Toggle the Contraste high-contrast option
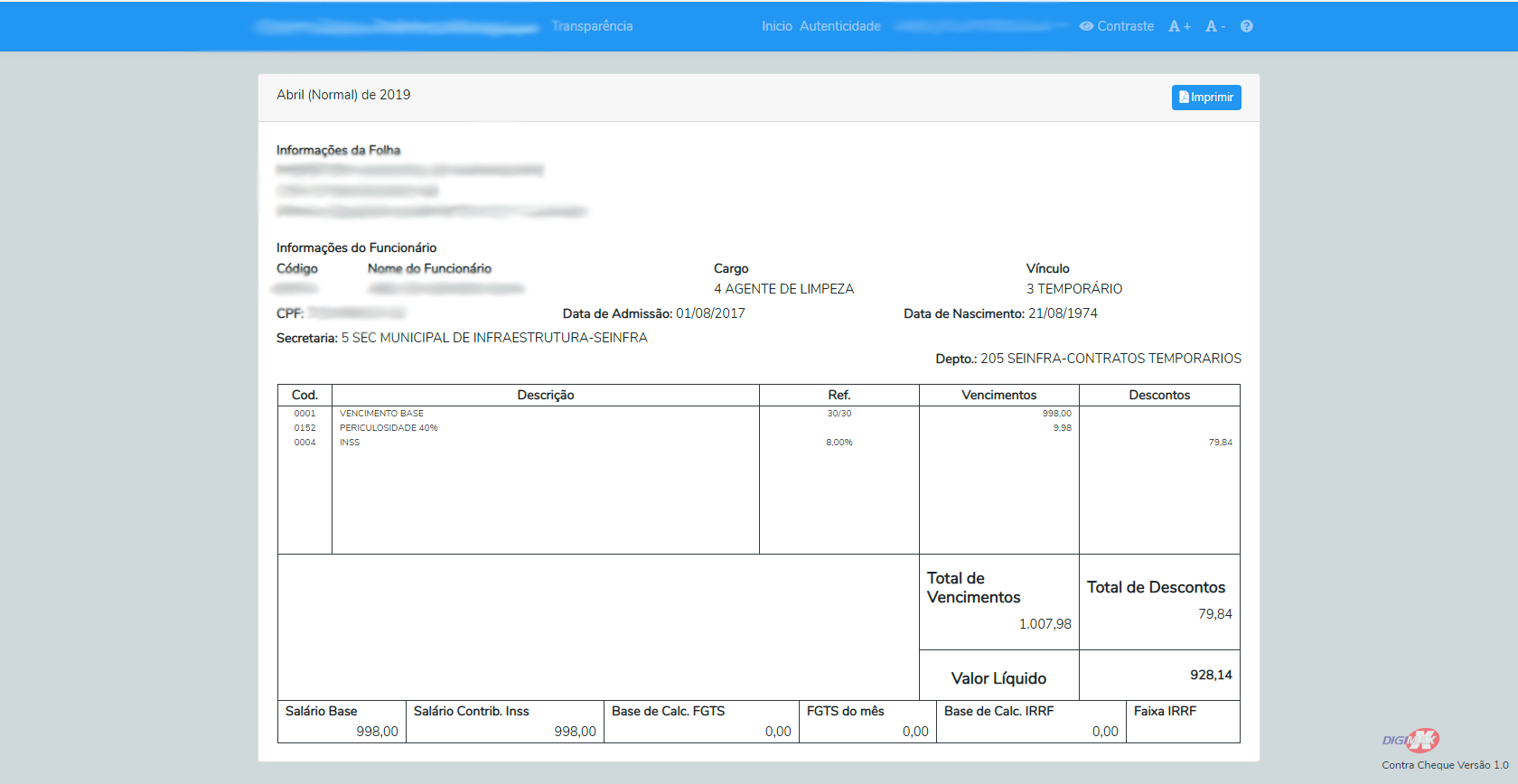 [x=1117, y=26]
